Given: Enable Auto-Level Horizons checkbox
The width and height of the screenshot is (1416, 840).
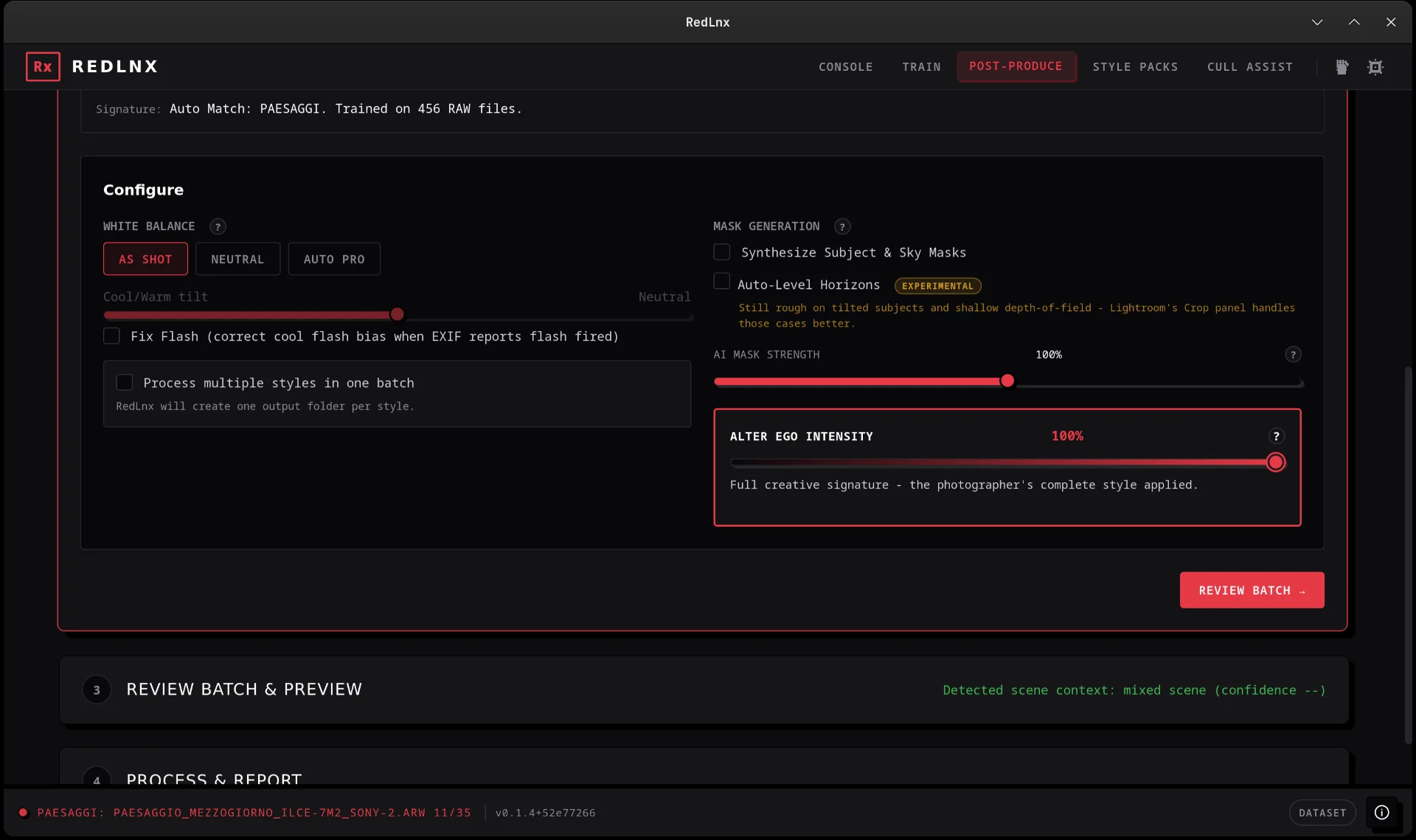Looking at the screenshot, I should tap(722, 281).
